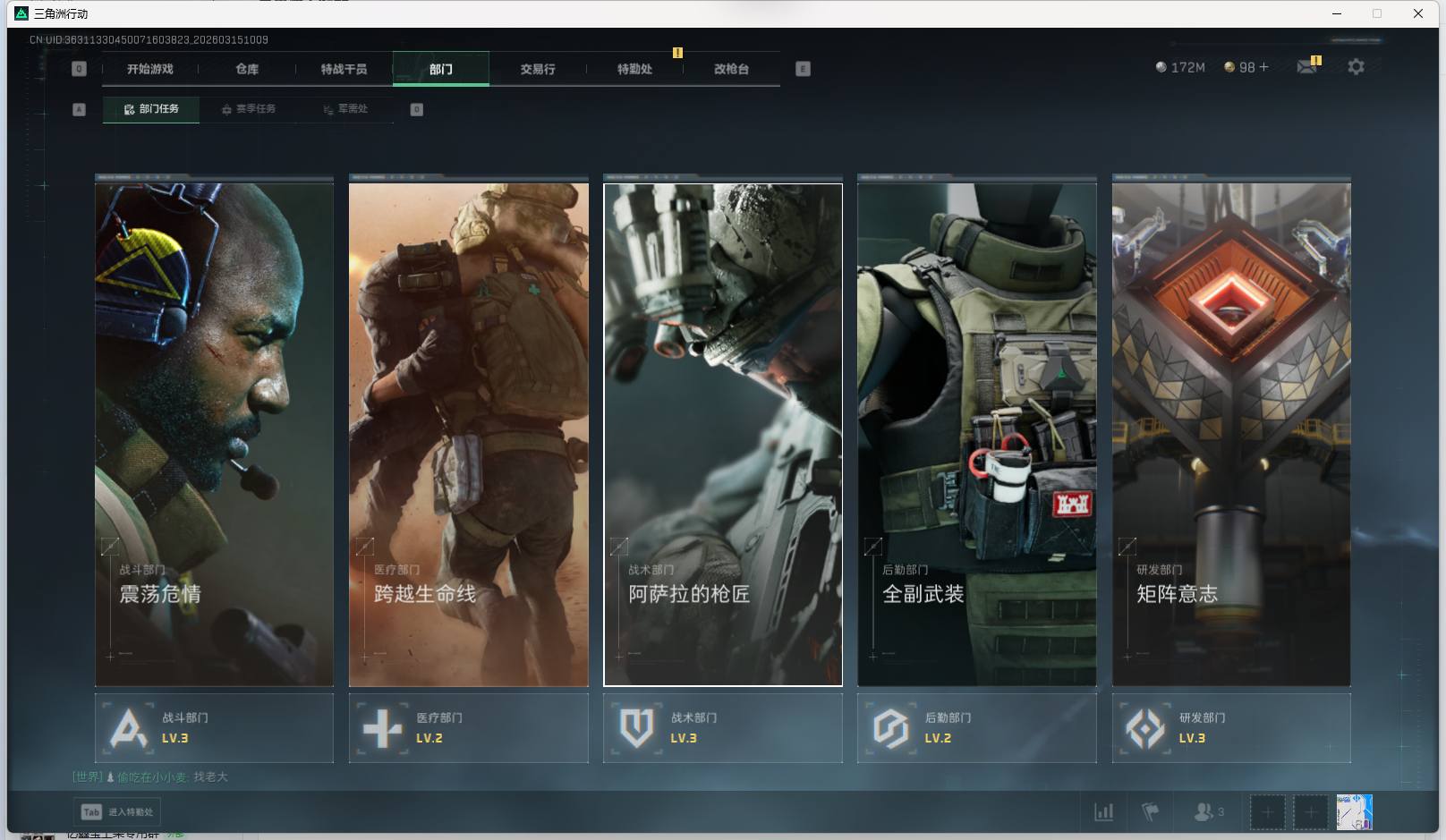This screenshot has width=1446, height=840.
Task: Click the Tab 进入特勤处 button
Action: point(117,812)
